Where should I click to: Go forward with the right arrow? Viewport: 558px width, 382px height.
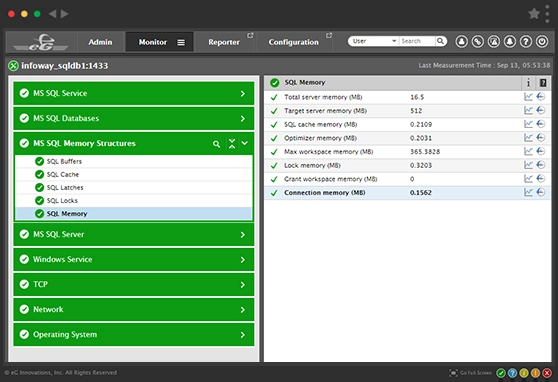(64, 14)
